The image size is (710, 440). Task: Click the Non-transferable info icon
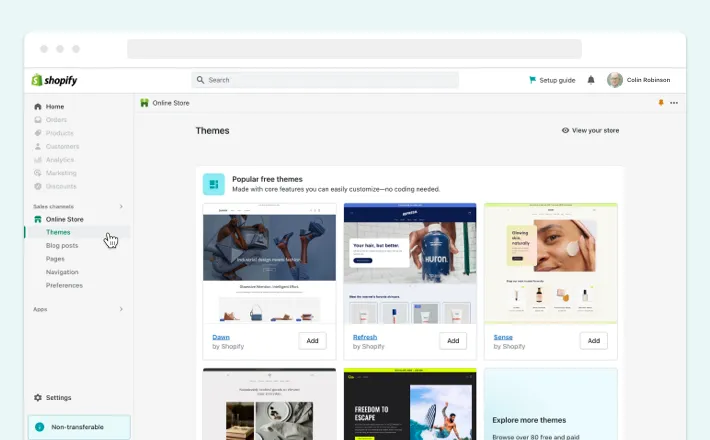pos(39,427)
